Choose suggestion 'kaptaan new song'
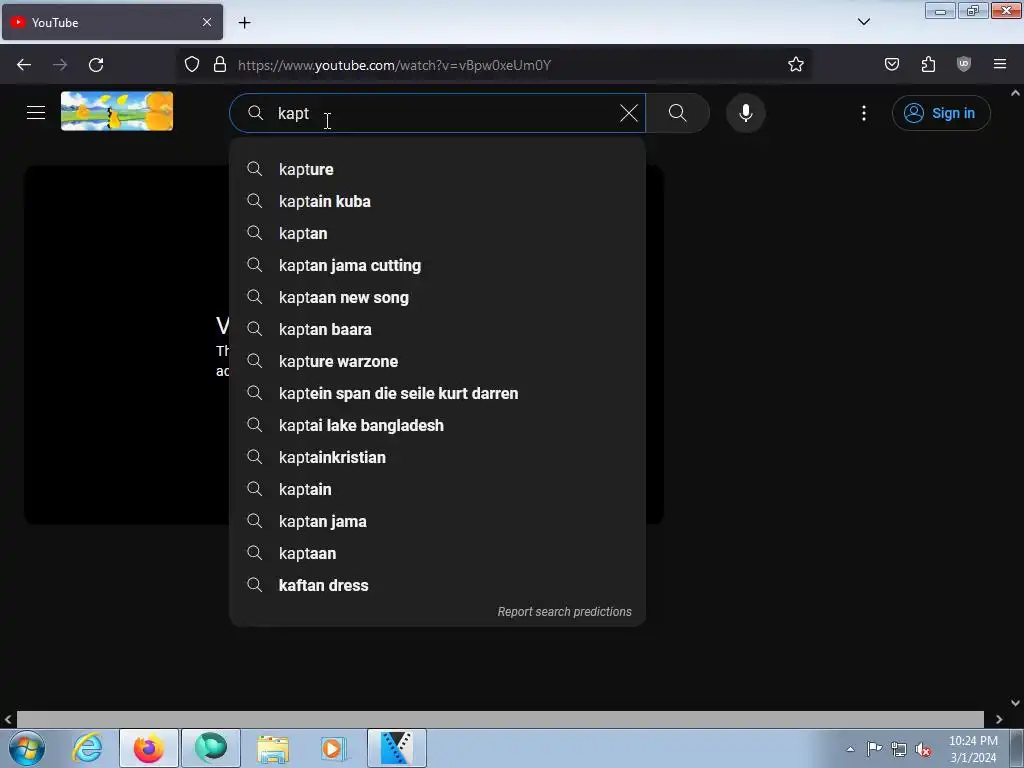Screen dimensions: 1024x768 438,297
